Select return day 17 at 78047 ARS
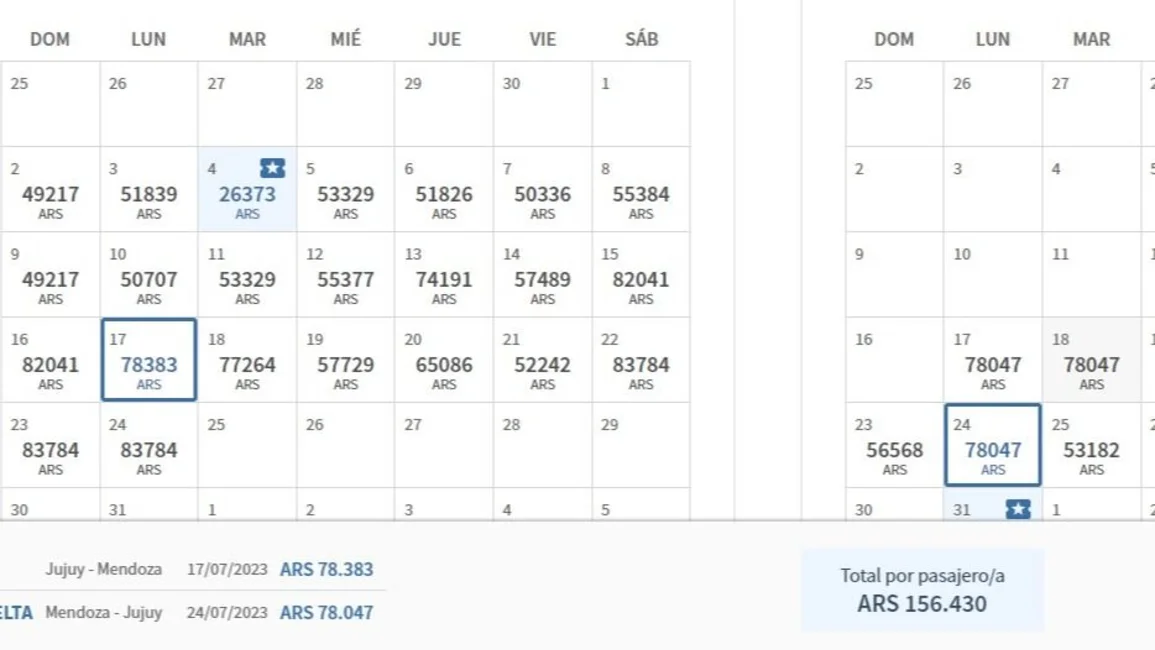 993,360
